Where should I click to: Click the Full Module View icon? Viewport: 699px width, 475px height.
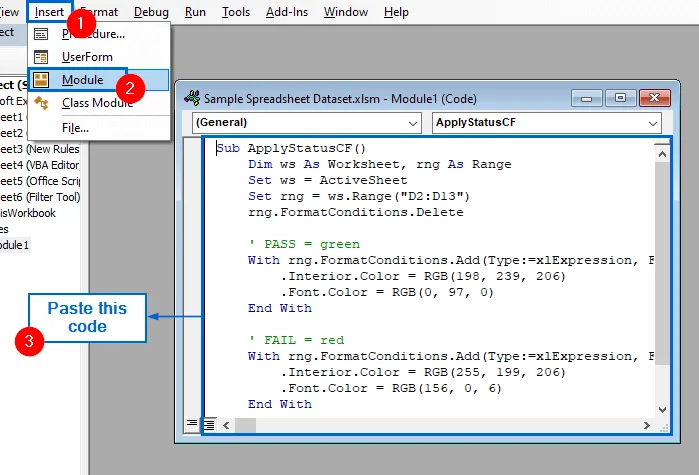209,424
